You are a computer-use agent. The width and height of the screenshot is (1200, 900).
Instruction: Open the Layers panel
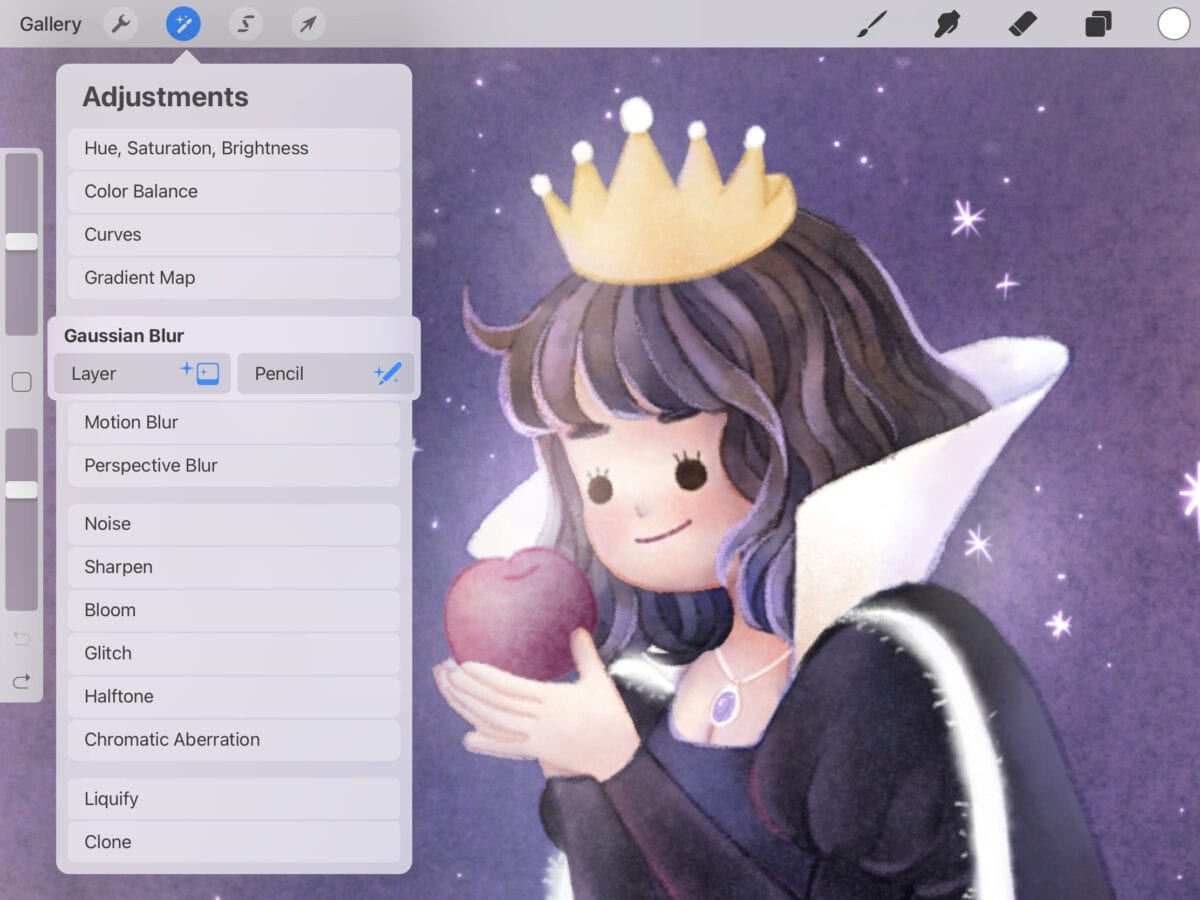pos(1097,24)
